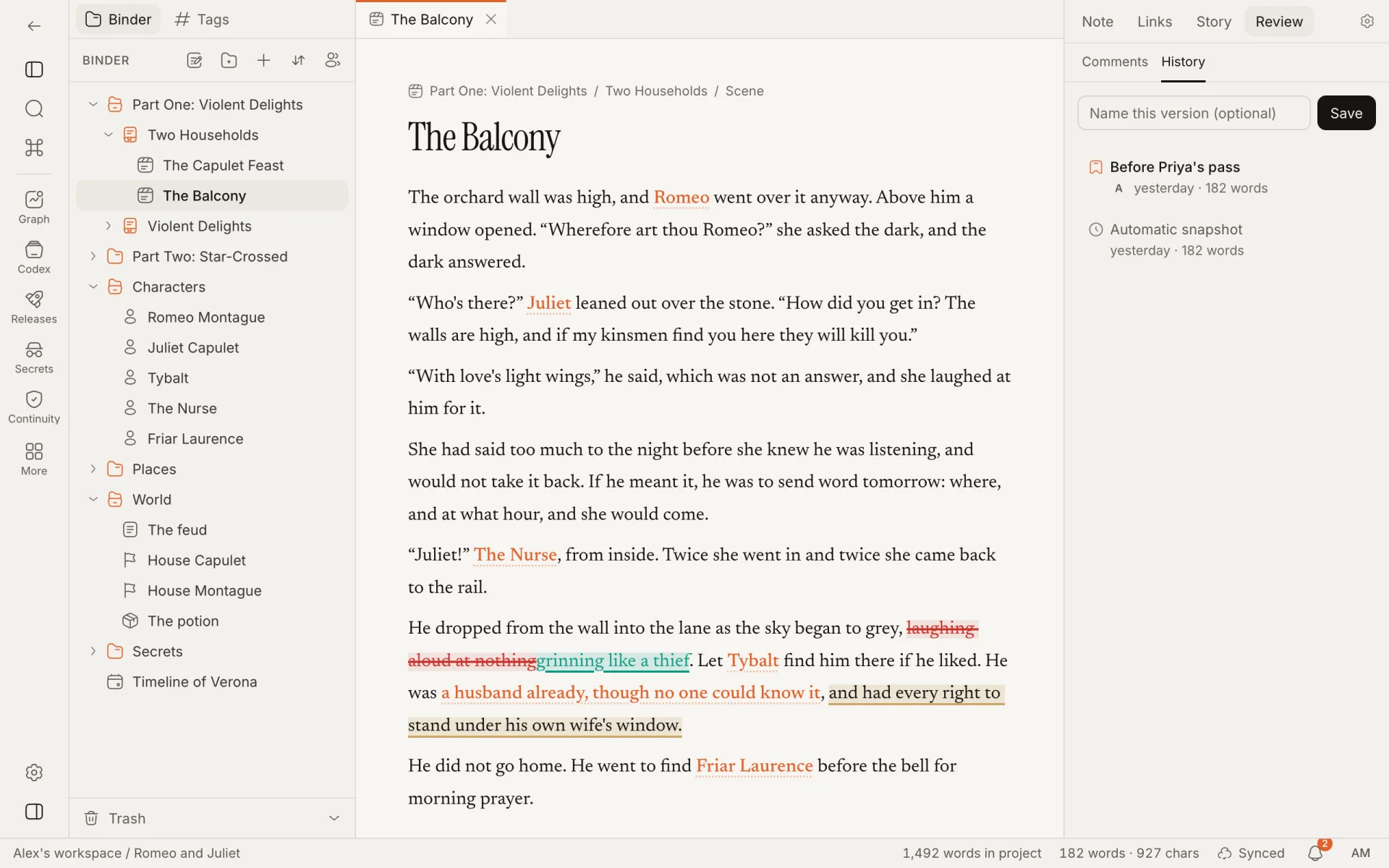This screenshot has height=868, width=1389.
Task: Open the Releases rocket icon
Action: click(x=34, y=307)
